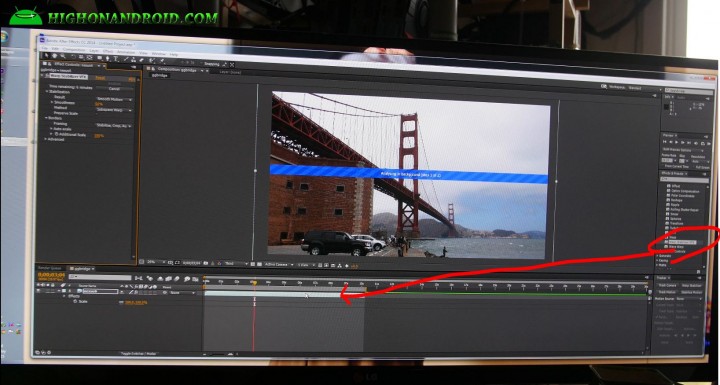Click the Play button in Preview panel
720x385 pixels.
tap(676, 142)
